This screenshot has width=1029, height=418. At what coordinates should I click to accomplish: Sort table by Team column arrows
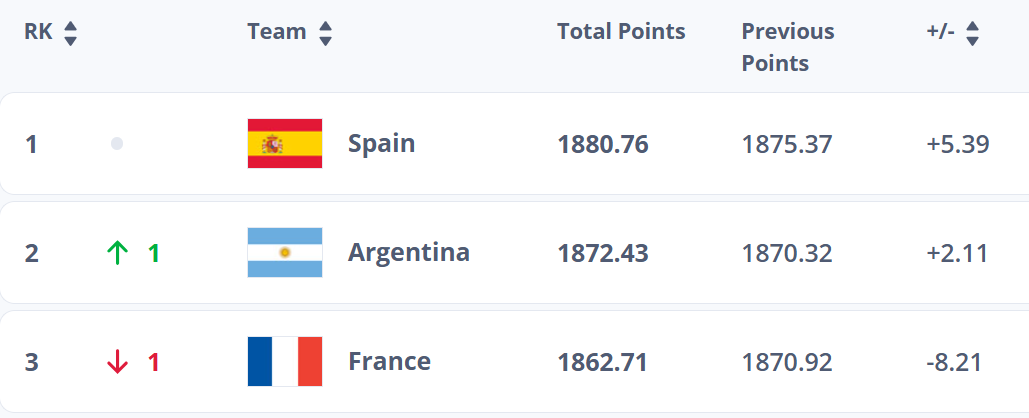[325, 33]
